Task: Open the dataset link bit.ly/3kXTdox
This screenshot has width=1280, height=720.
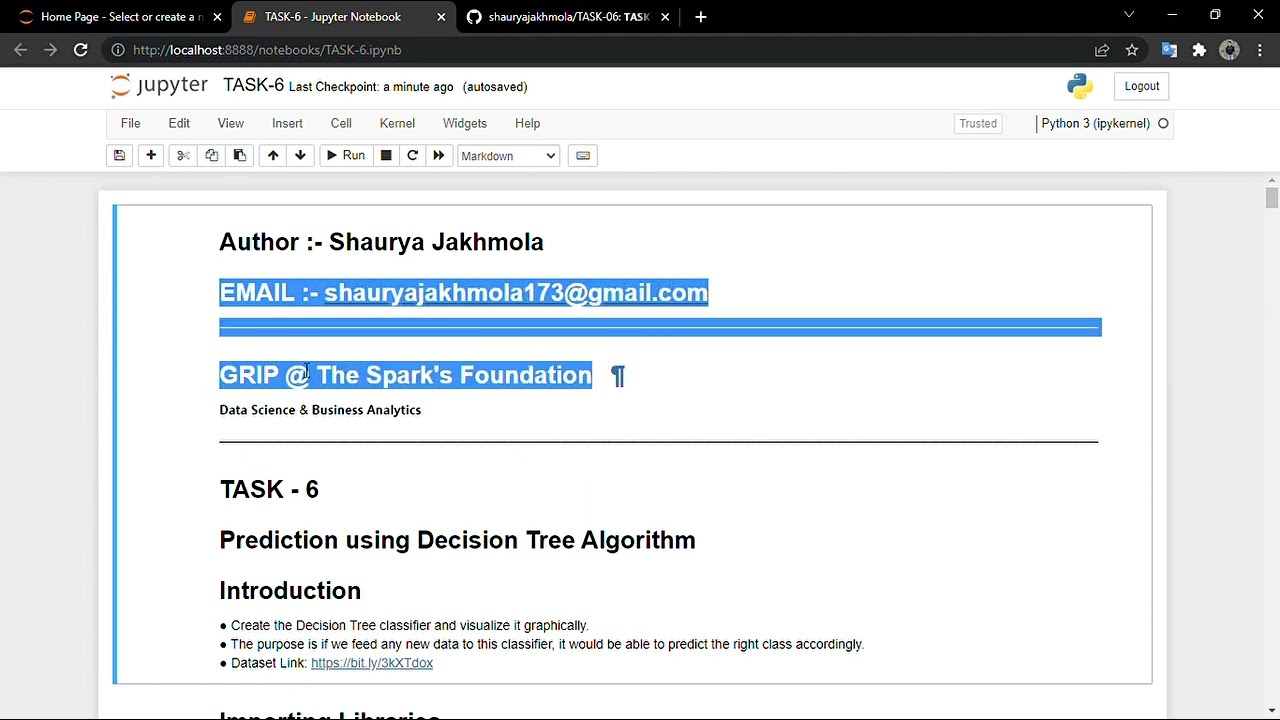Action: point(372,663)
